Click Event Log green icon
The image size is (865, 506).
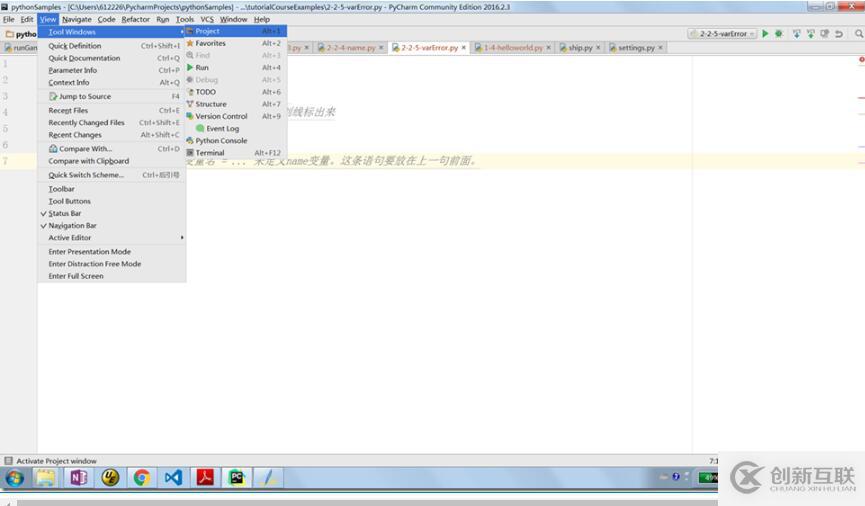(200, 128)
